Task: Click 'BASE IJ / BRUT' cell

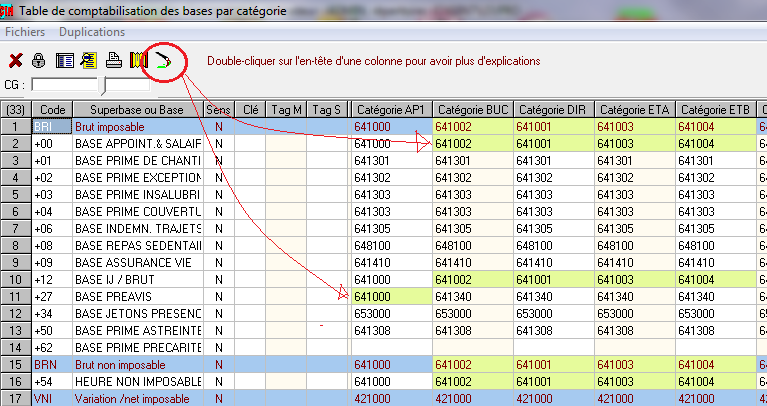Action: pyautogui.click(x=137, y=280)
